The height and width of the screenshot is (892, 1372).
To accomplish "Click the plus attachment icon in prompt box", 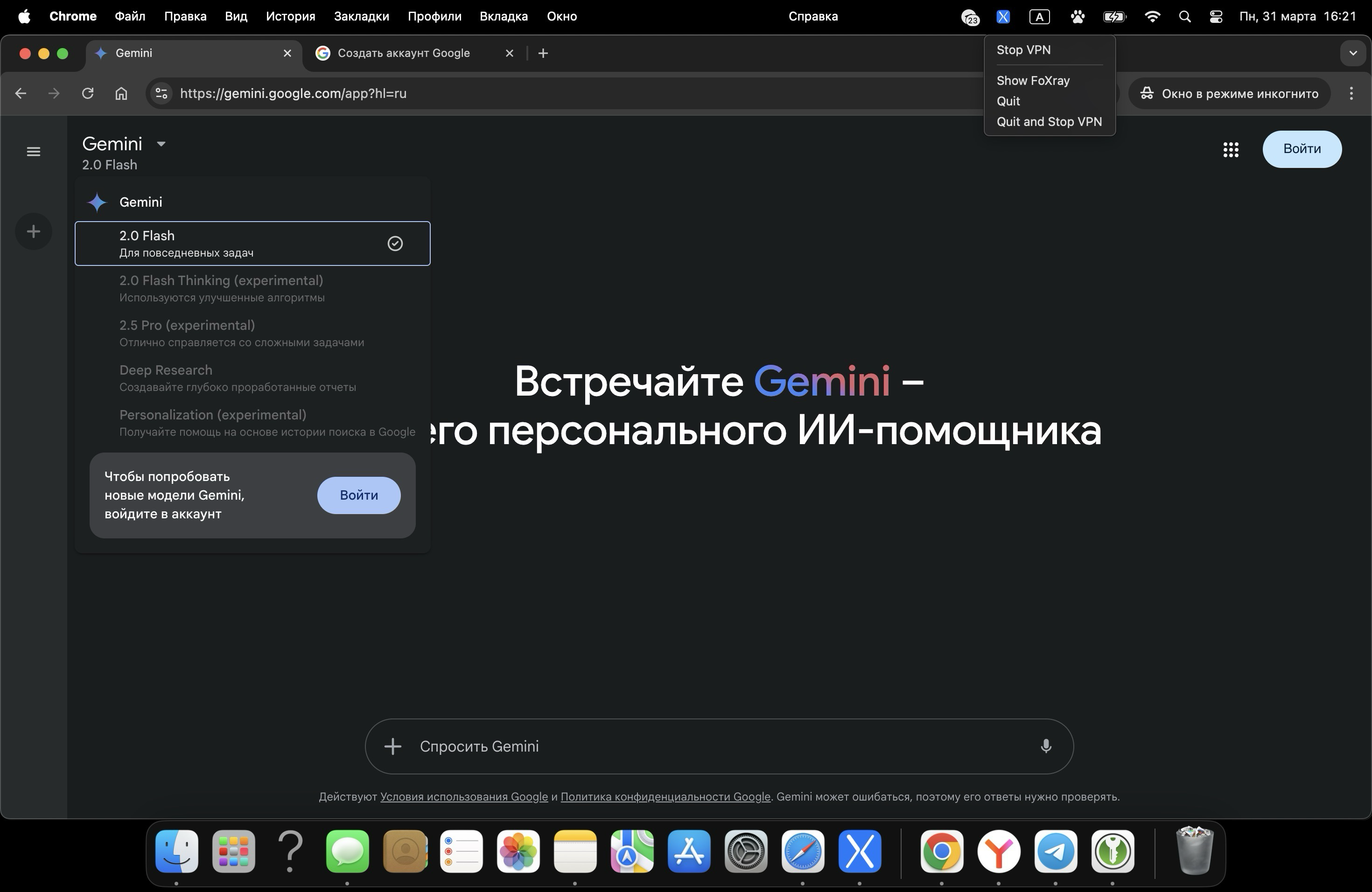I will (392, 746).
